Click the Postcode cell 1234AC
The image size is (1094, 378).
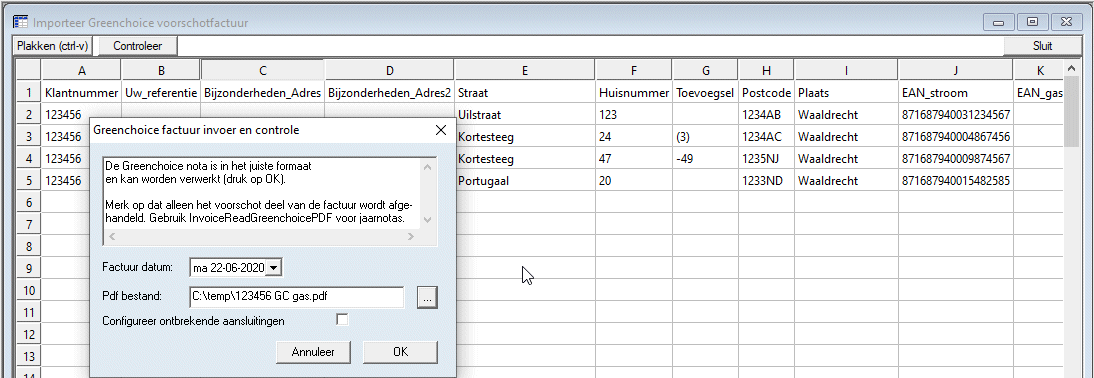click(x=766, y=137)
